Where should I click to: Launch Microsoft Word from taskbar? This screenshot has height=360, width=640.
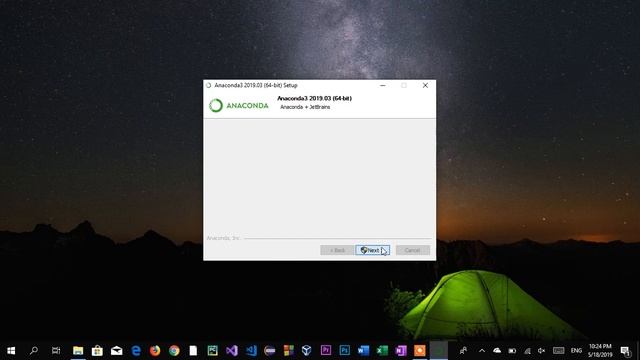363,350
